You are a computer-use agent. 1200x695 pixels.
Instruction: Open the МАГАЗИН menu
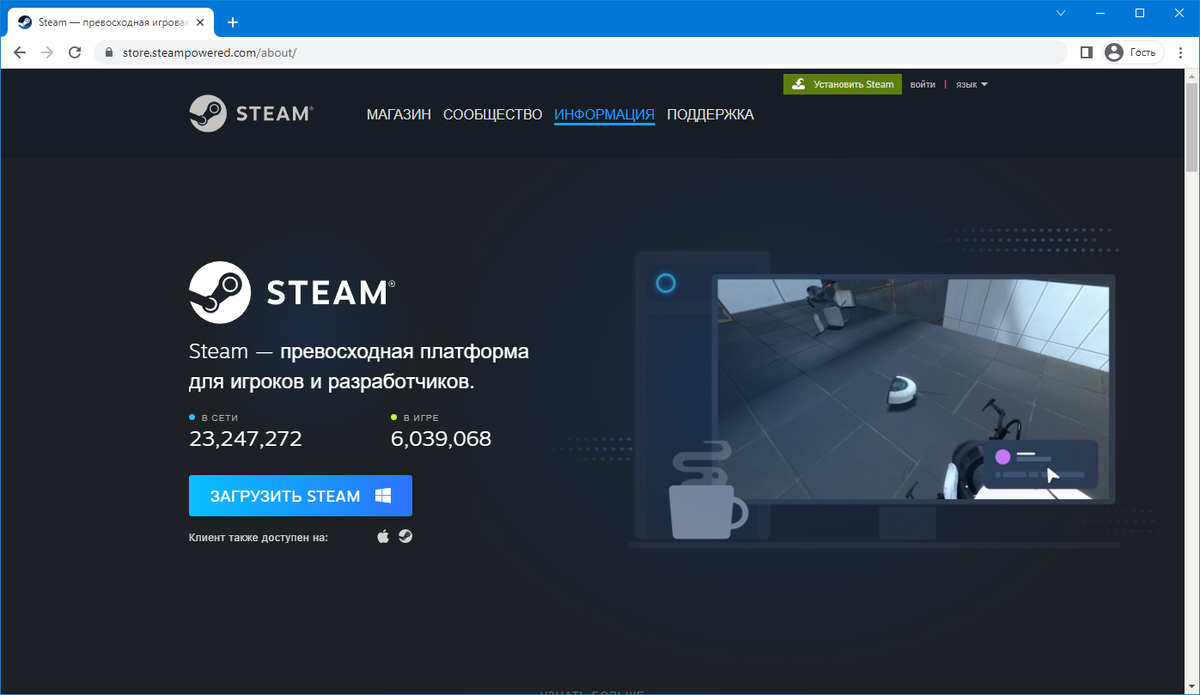tap(399, 114)
